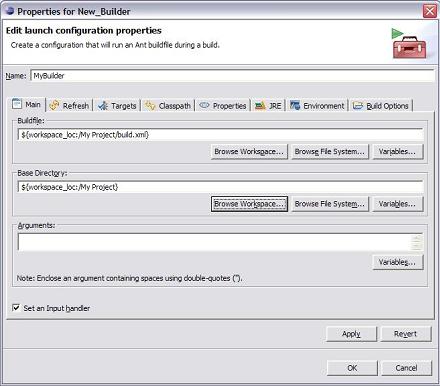The width and height of the screenshot is (440, 386).
Task: Click the Eclipse icon in title bar
Action: [x=10, y=11]
